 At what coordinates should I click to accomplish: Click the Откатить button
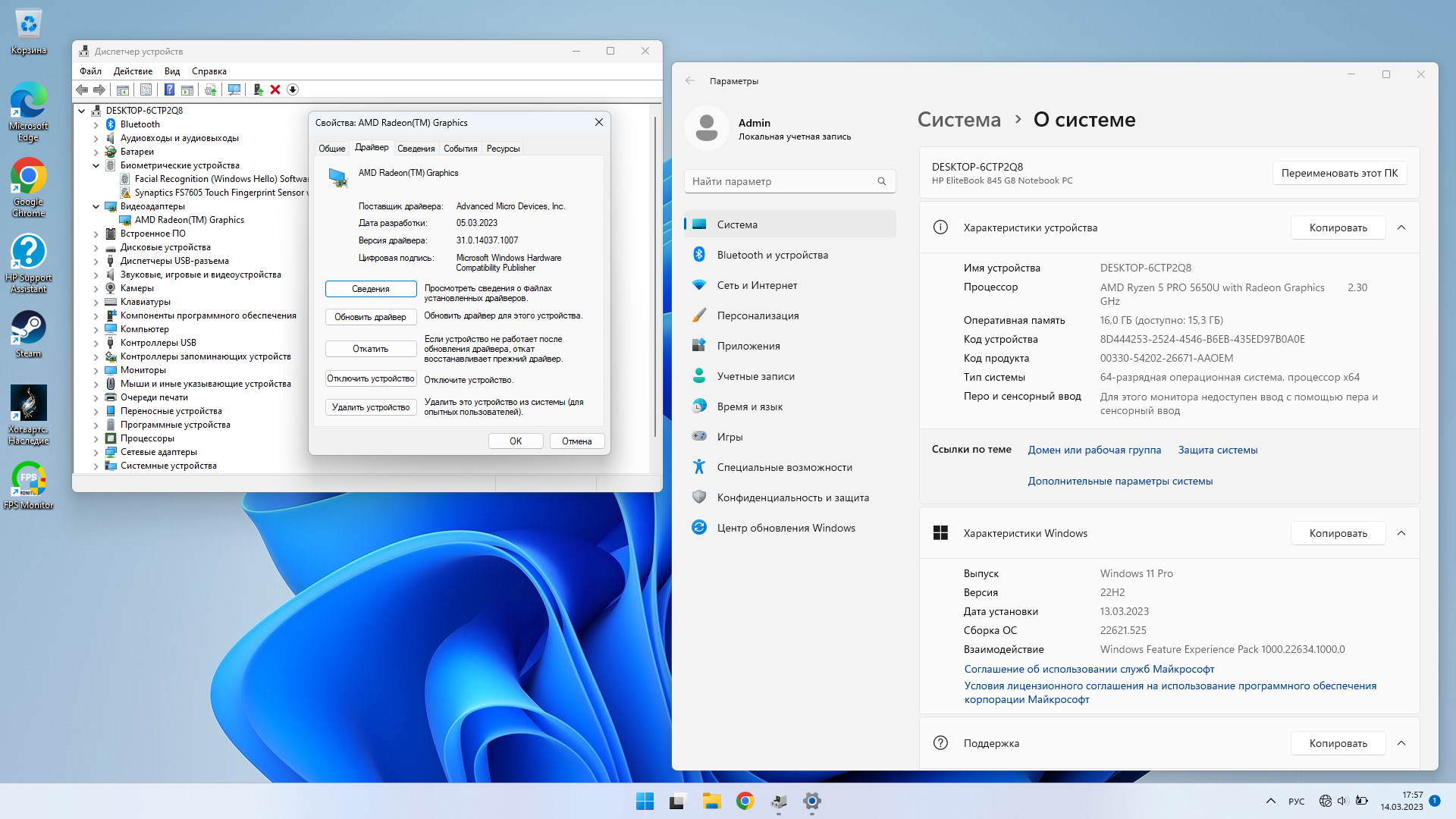tap(371, 349)
